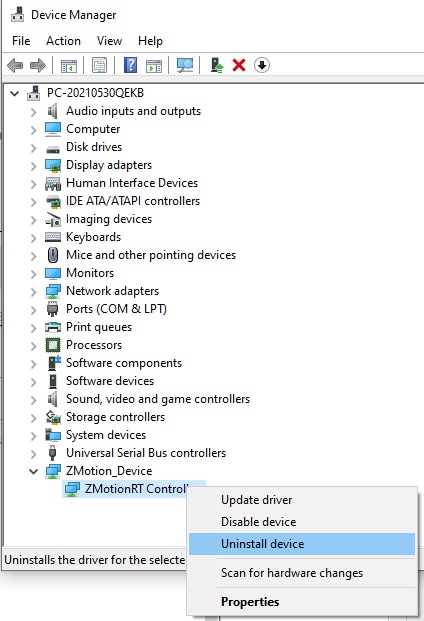
Task: Expand Universal Serial Bus controllers
Action: point(34,453)
